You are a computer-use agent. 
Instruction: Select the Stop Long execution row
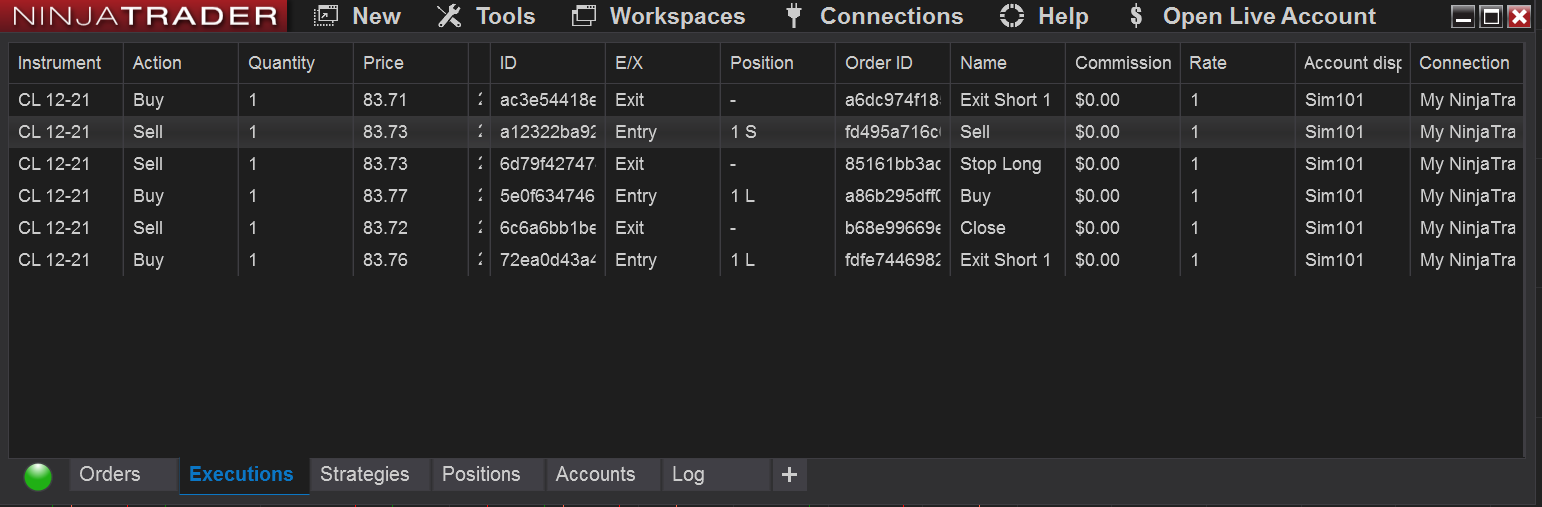pyautogui.click(x=1000, y=164)
